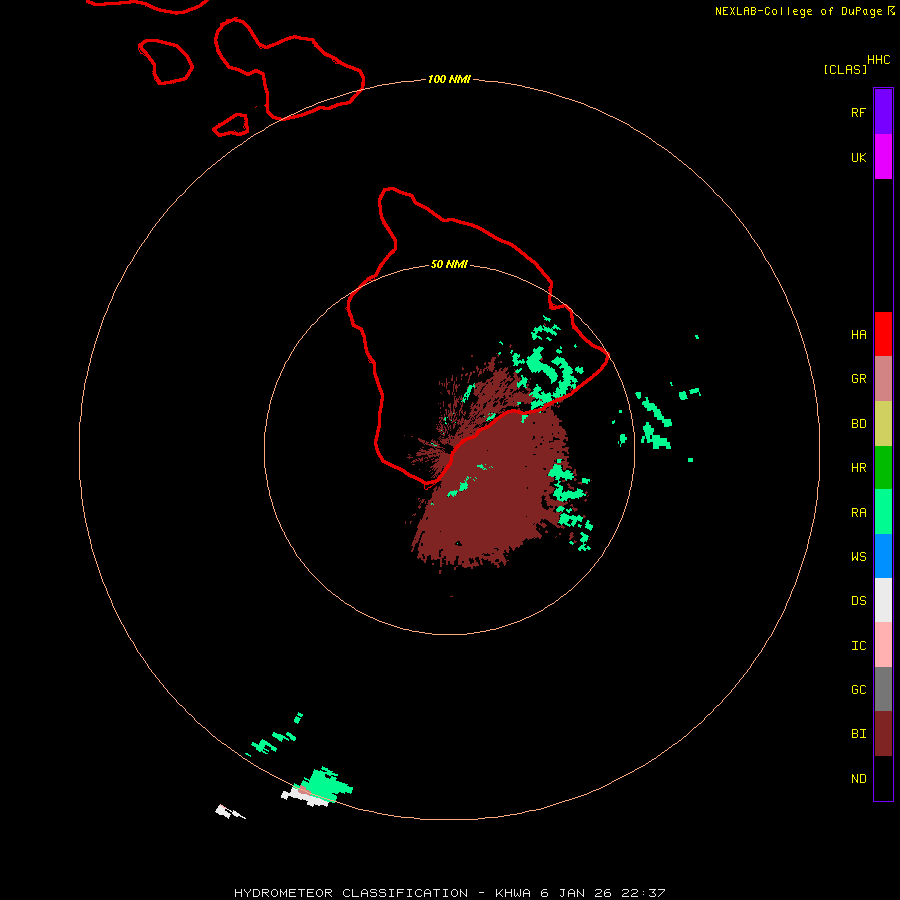This screenshot has height=900, width=900.
Task: Click the BD legend label
Action: pyautogui.click(x=858, y=424)
